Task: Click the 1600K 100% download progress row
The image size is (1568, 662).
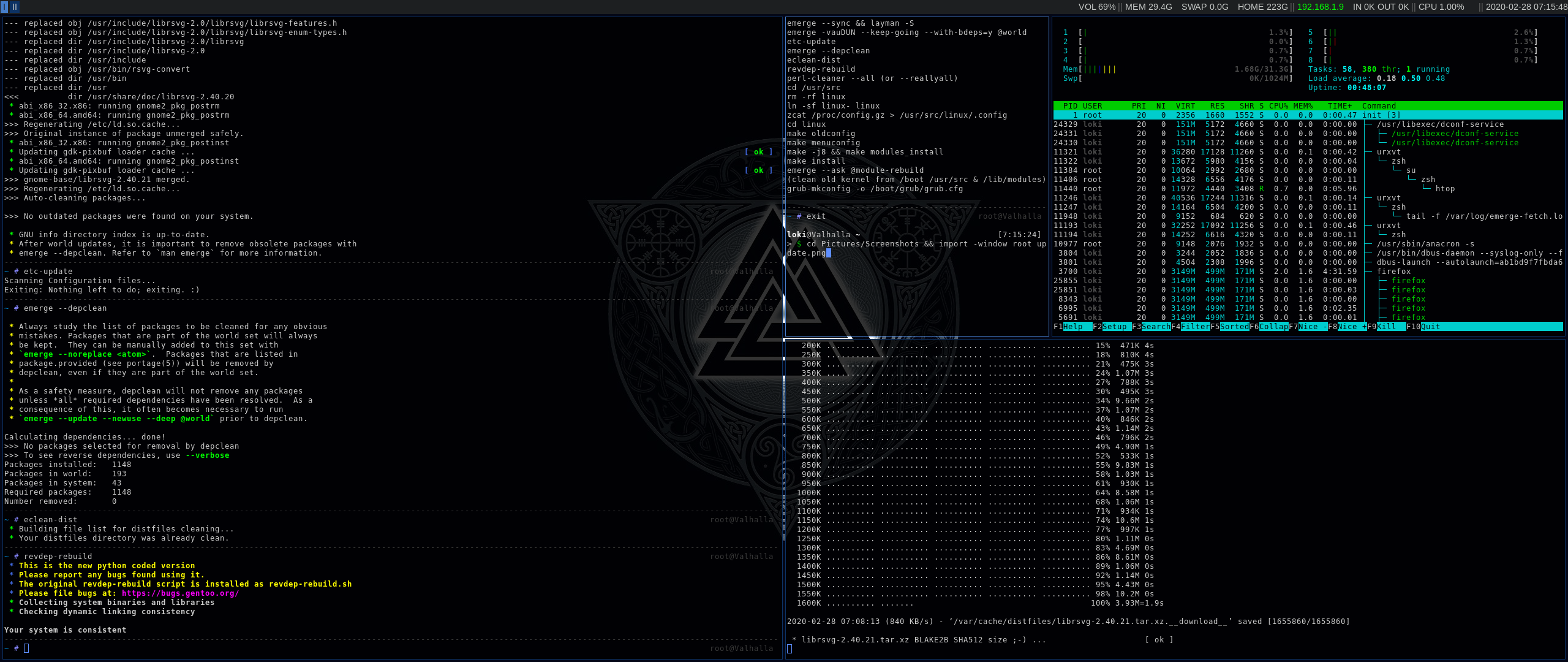Action: pyautogui.click(x=980, y=603)
